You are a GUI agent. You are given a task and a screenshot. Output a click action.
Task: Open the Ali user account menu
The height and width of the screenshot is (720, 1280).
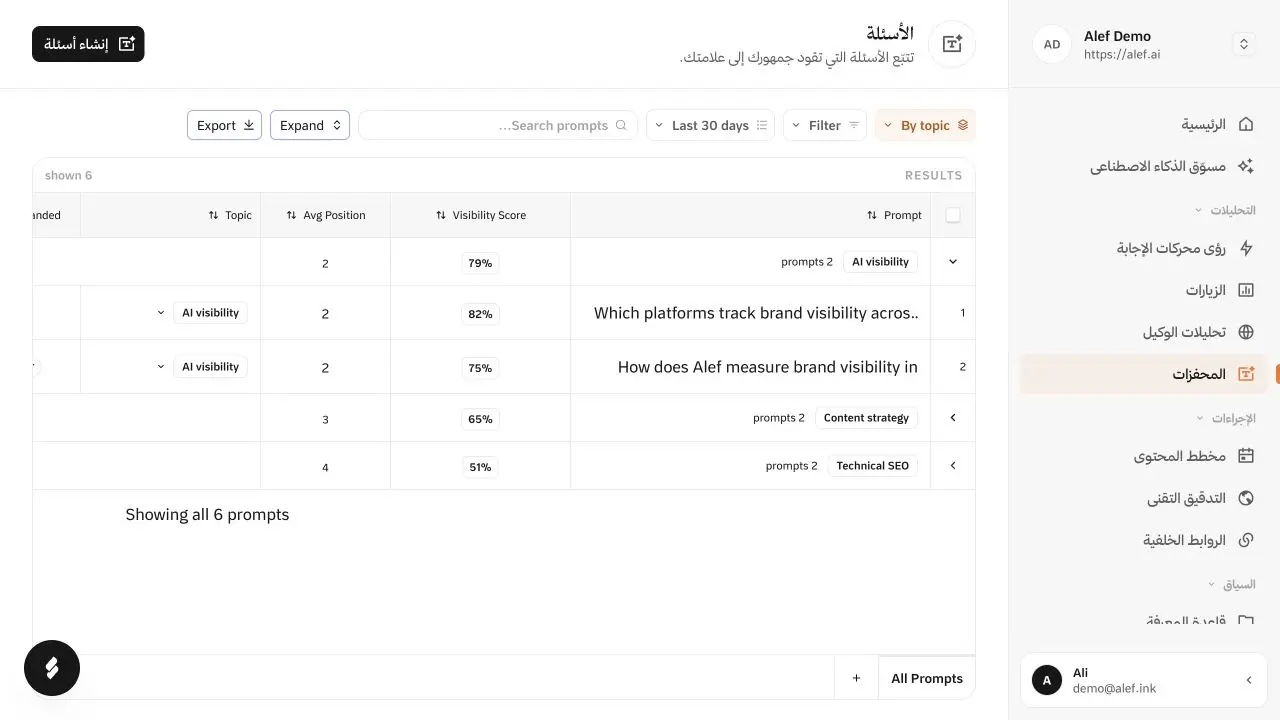point(1143,680)
